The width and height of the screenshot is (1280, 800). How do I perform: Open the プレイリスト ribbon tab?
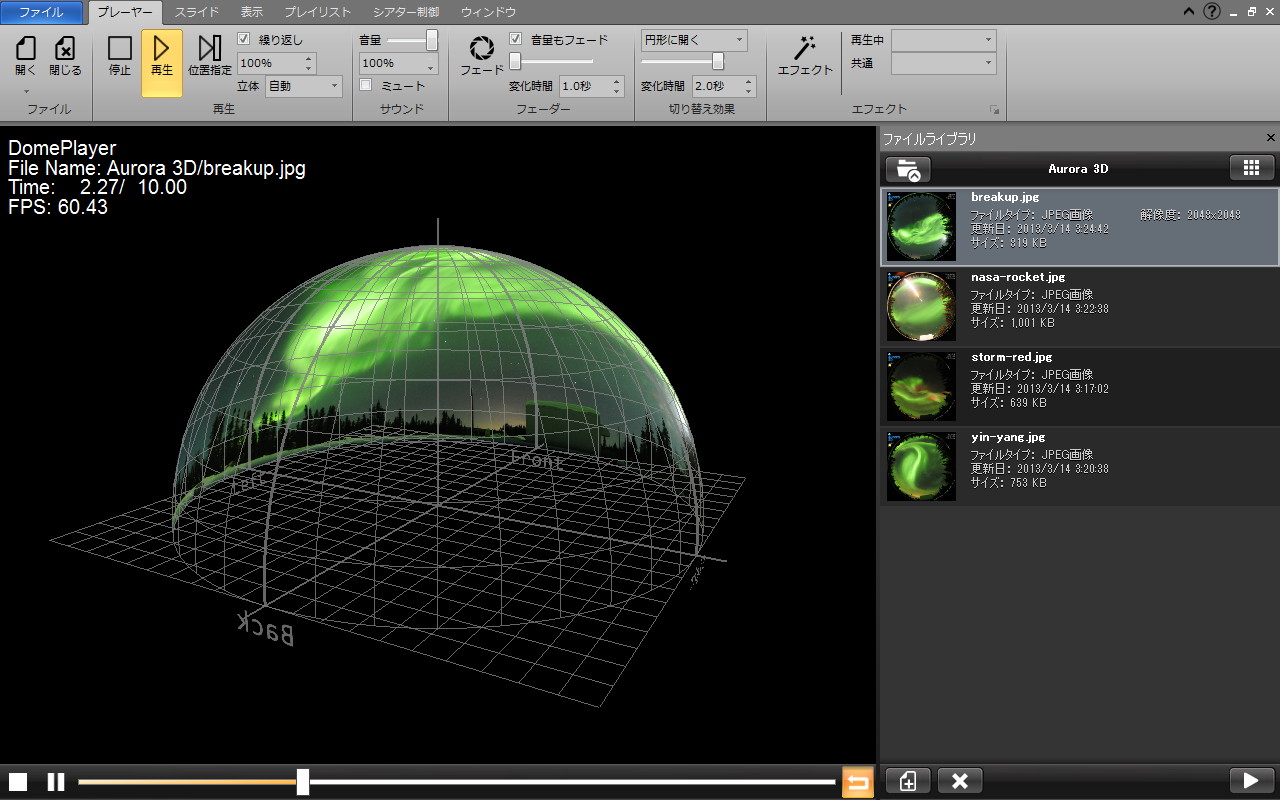(317, 12)
